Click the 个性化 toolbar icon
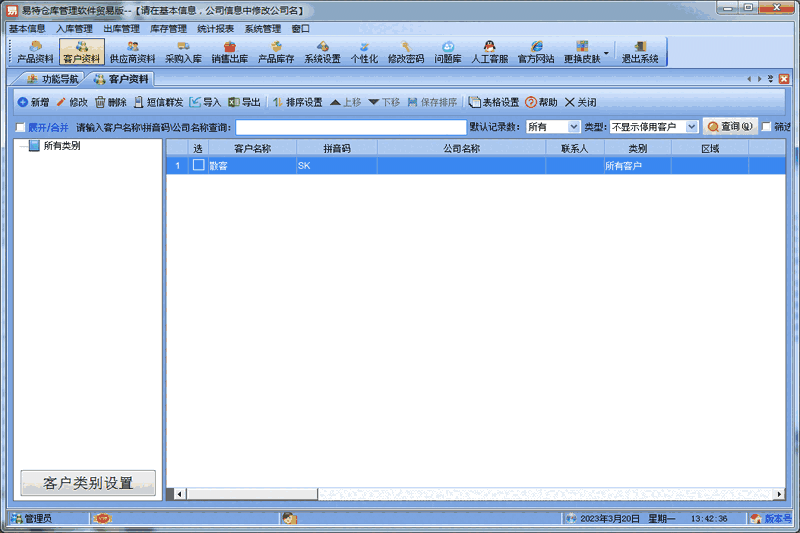 [x=364, y=52]
